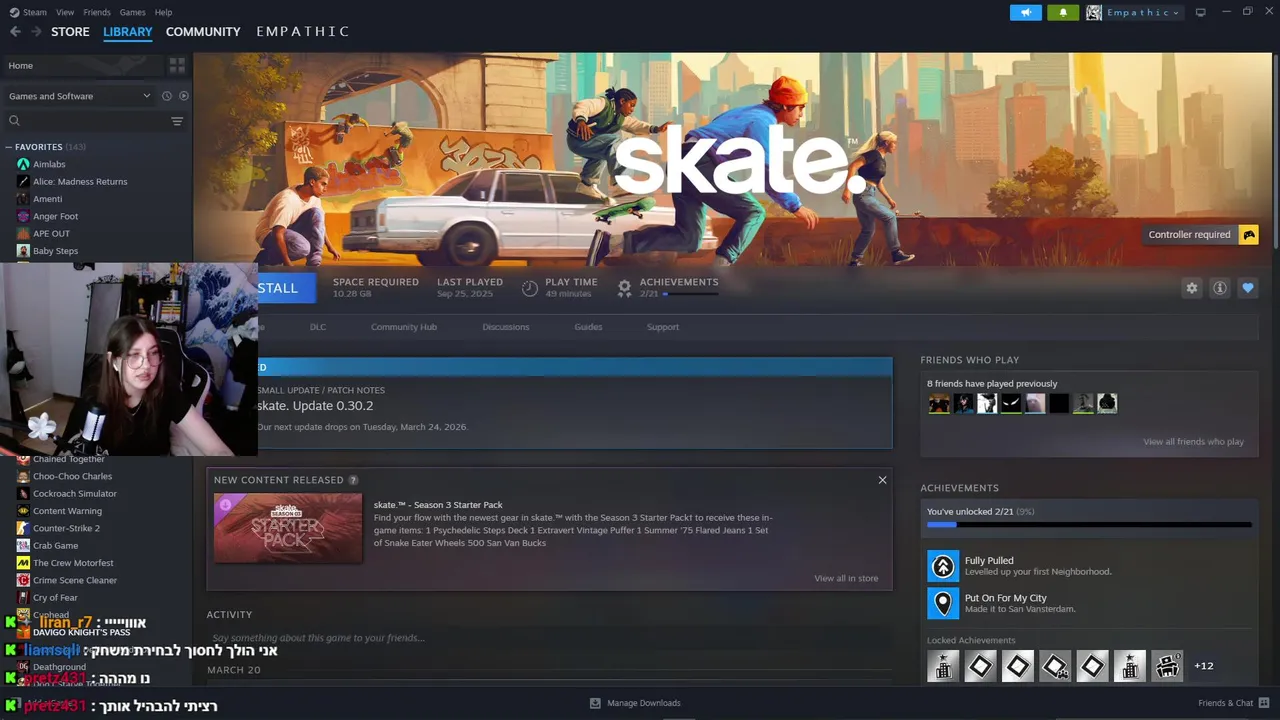
Task: Click the +12 locked achievements count
Action: pos(1204,666)
